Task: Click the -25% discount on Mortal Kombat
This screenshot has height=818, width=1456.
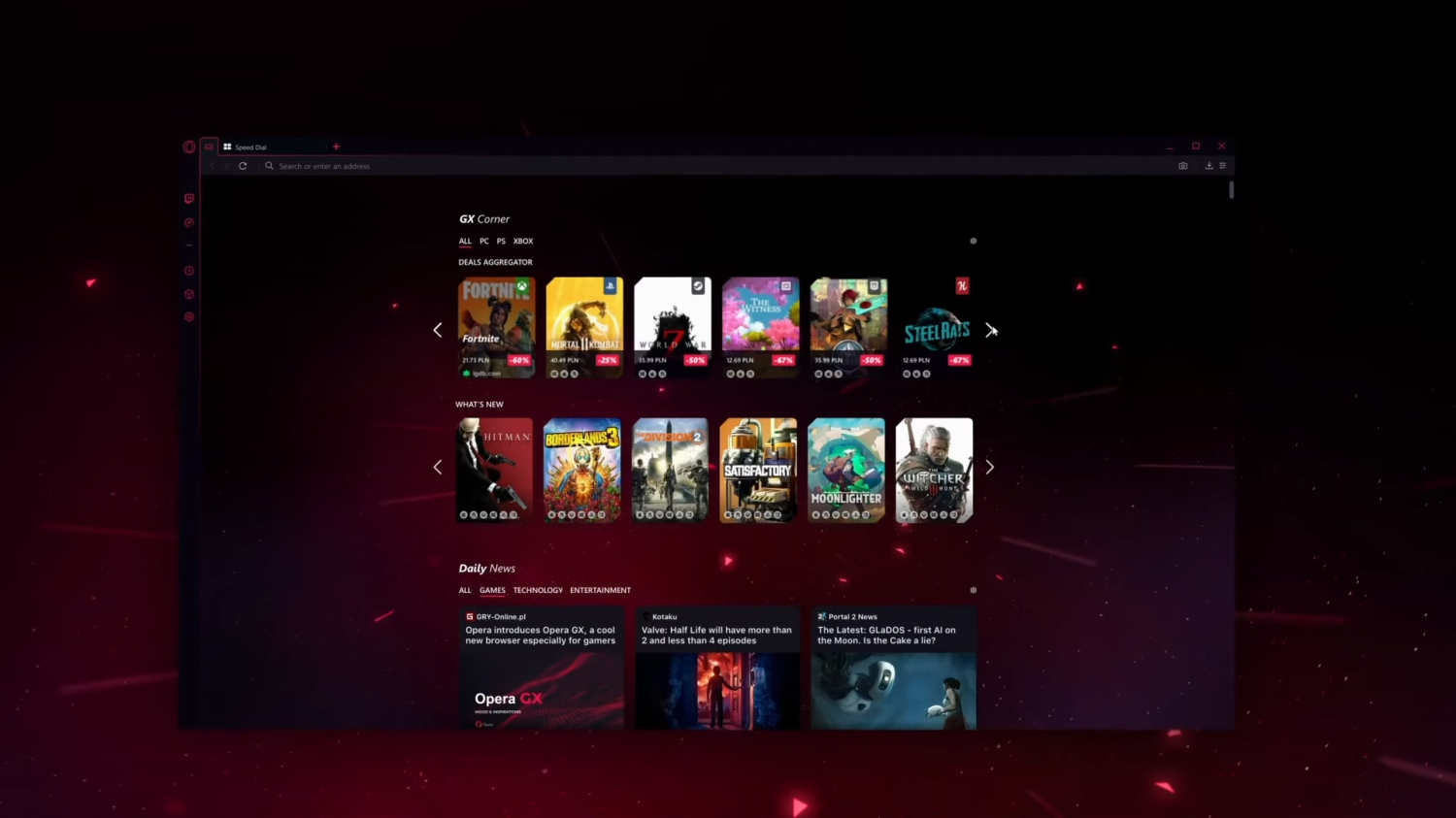Action: click(x=608, y=360)
